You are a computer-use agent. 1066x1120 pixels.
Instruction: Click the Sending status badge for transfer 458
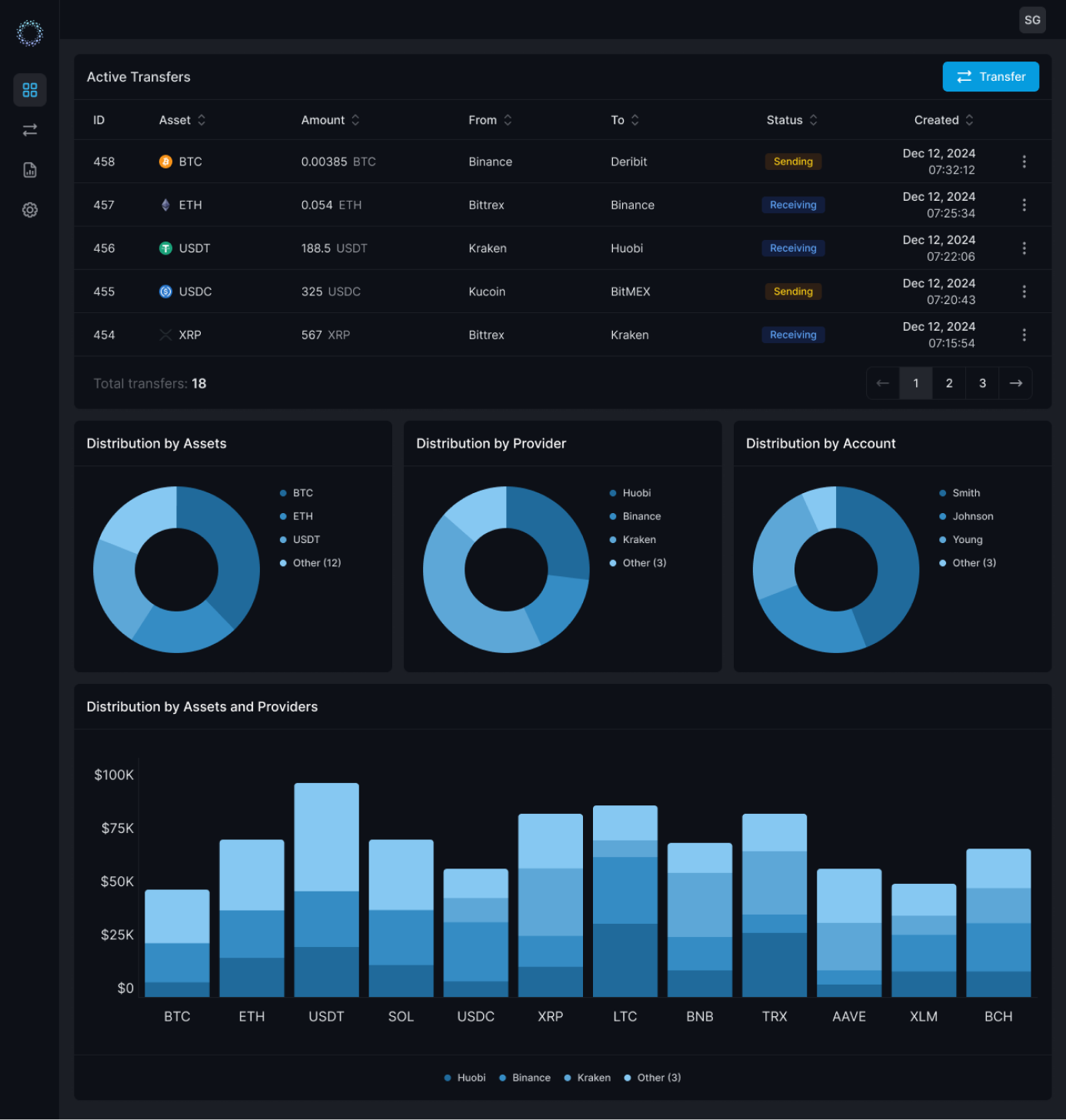pyautogui.click(x=793, y=162)
